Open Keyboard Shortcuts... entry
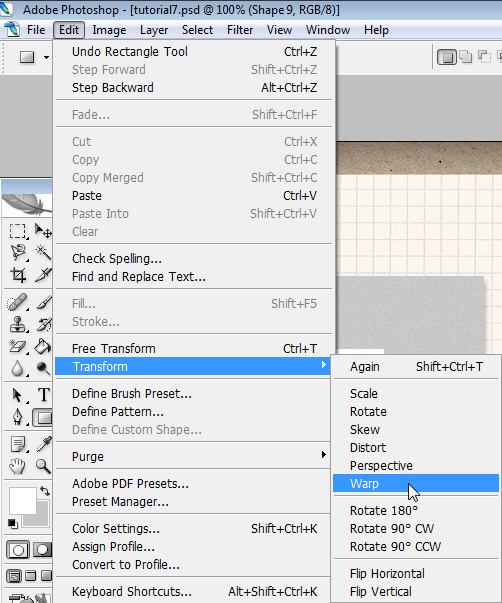Screen dimensions: 502x603 [192, 591]
